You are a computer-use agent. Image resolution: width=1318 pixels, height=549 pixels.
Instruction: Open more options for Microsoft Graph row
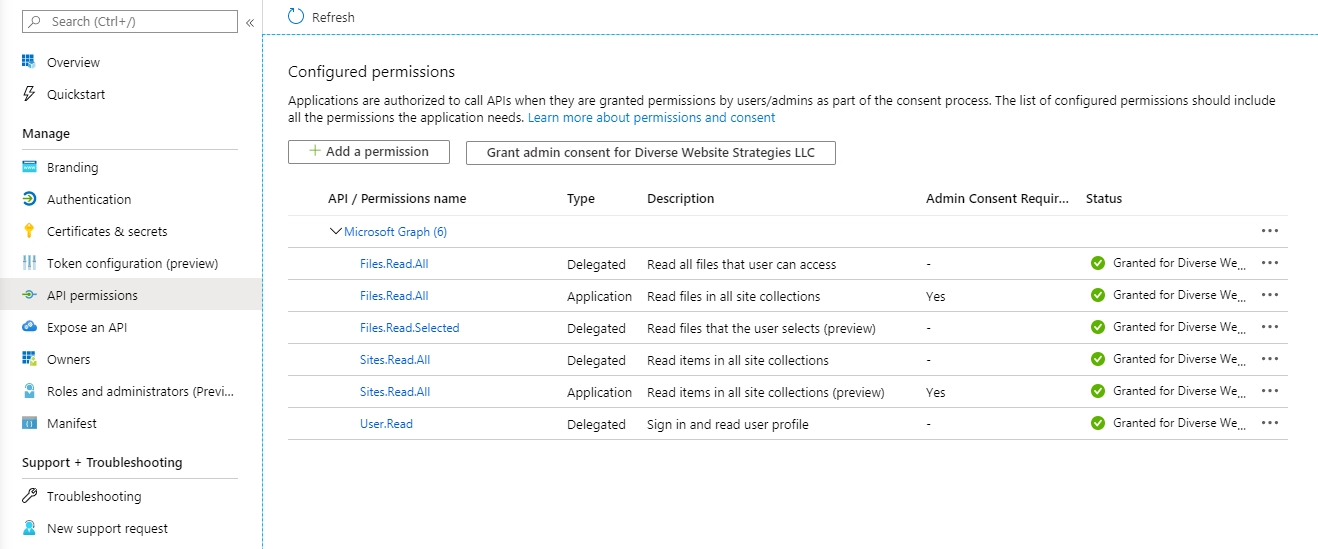(x=1270, y=231)
